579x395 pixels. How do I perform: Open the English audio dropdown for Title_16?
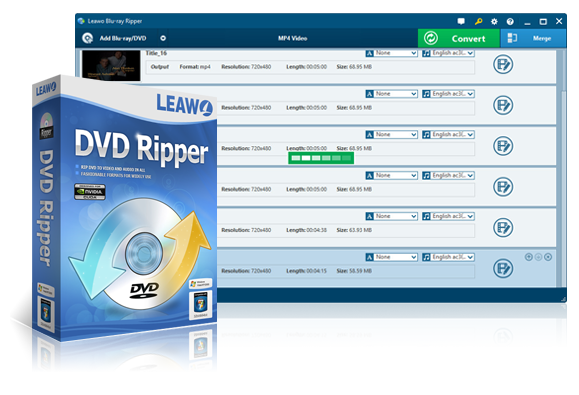(453, 53)
